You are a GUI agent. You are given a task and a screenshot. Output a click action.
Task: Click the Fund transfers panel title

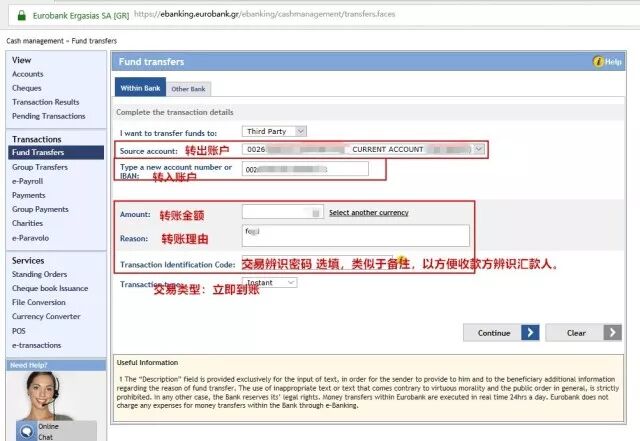click(x=151, y=62)
